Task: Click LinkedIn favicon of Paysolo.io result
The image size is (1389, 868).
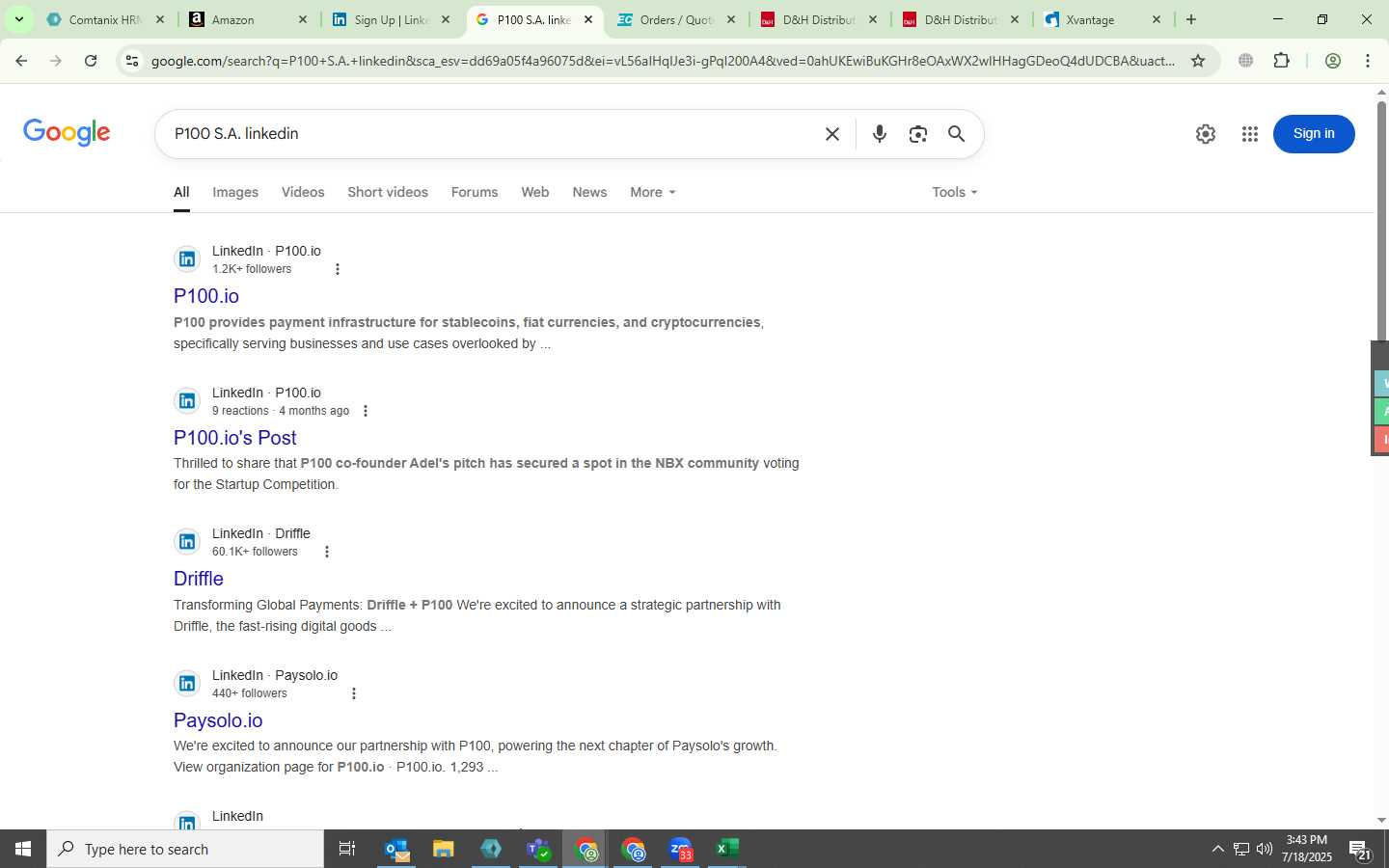Action: (x=187, y=684)
